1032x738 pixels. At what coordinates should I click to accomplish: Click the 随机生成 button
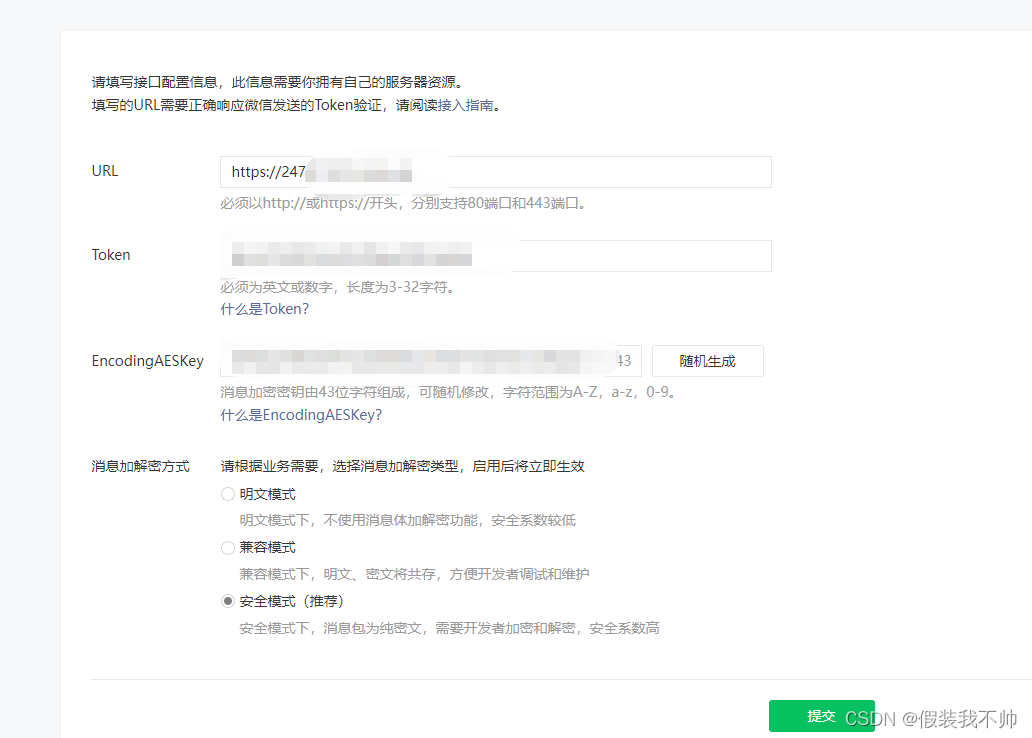[x=708, y=361]
